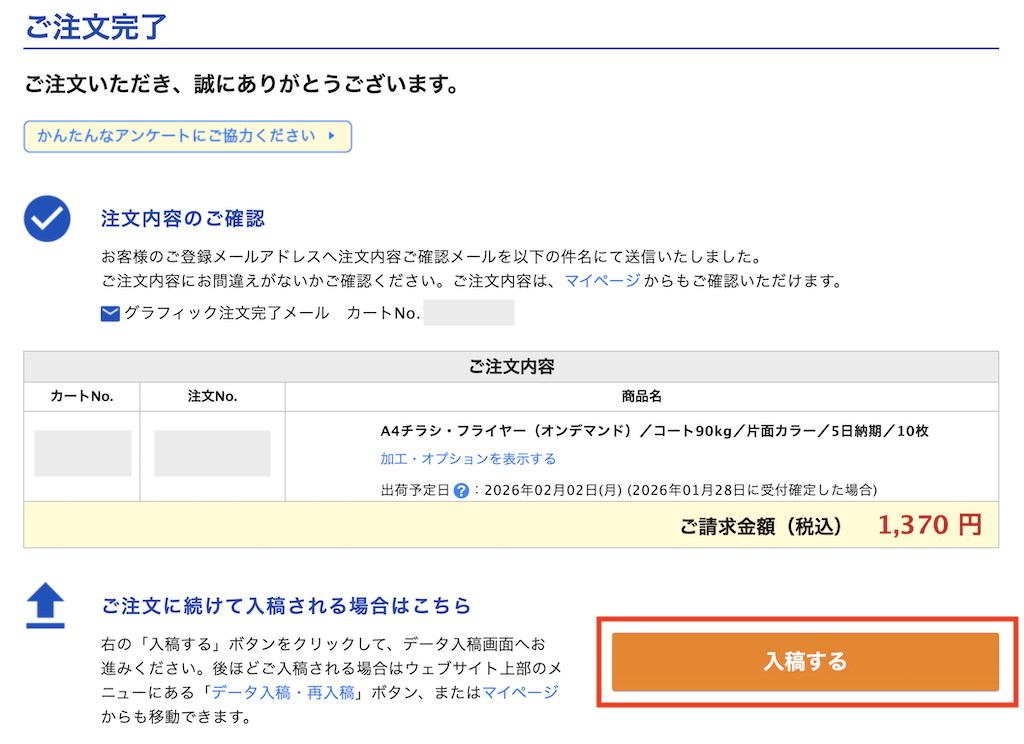Screen dimensions: 1024x744
Task: Click the envelope icon next to グラフィック注文完了メール
Action: [108, 312]
